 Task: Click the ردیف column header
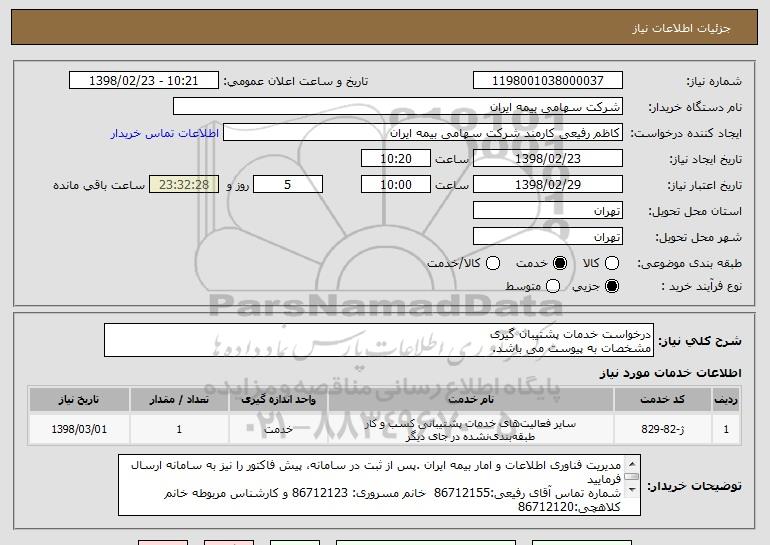726,400
